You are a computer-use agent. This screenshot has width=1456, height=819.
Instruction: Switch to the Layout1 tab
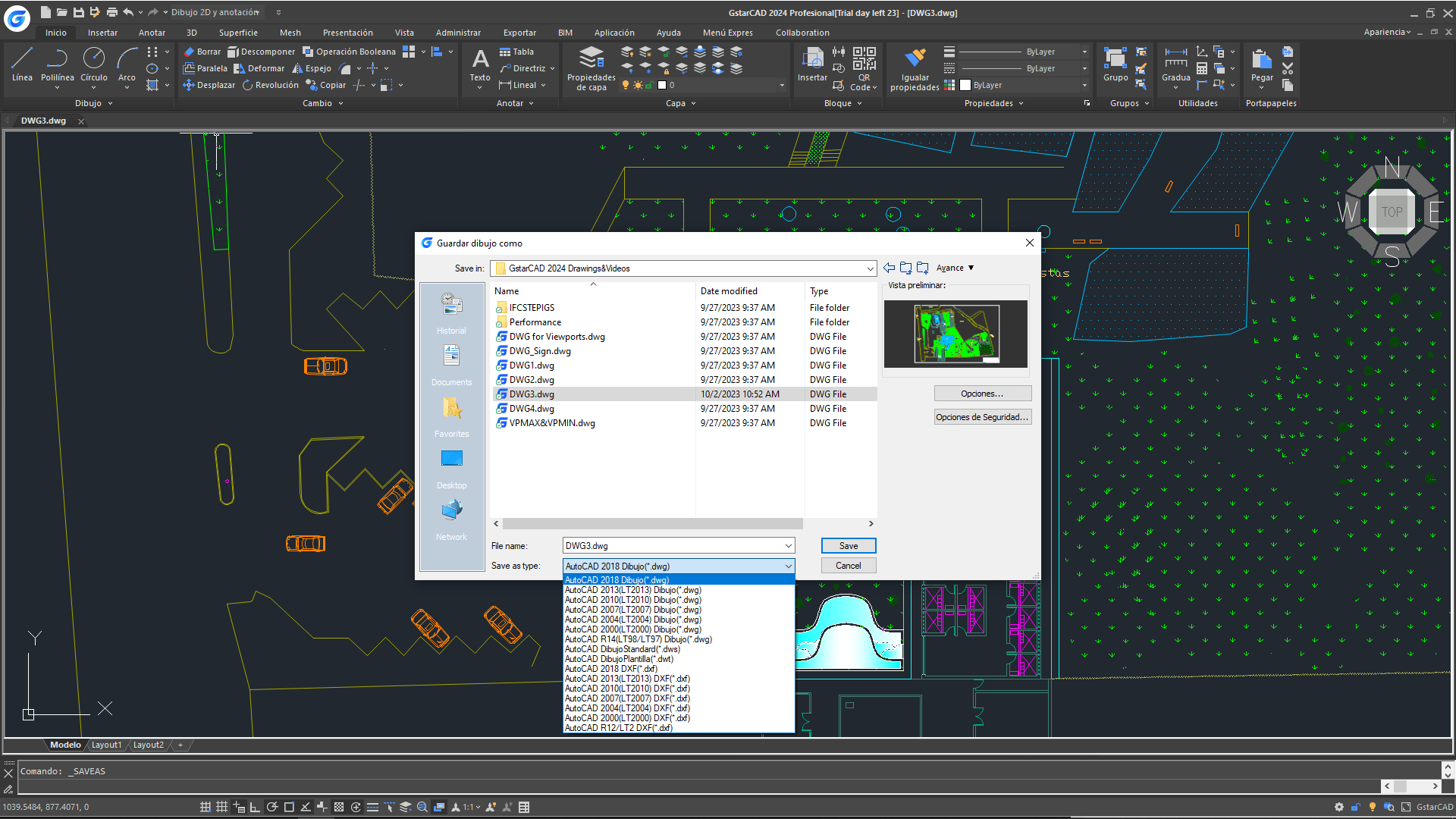[x=106, y=745]
